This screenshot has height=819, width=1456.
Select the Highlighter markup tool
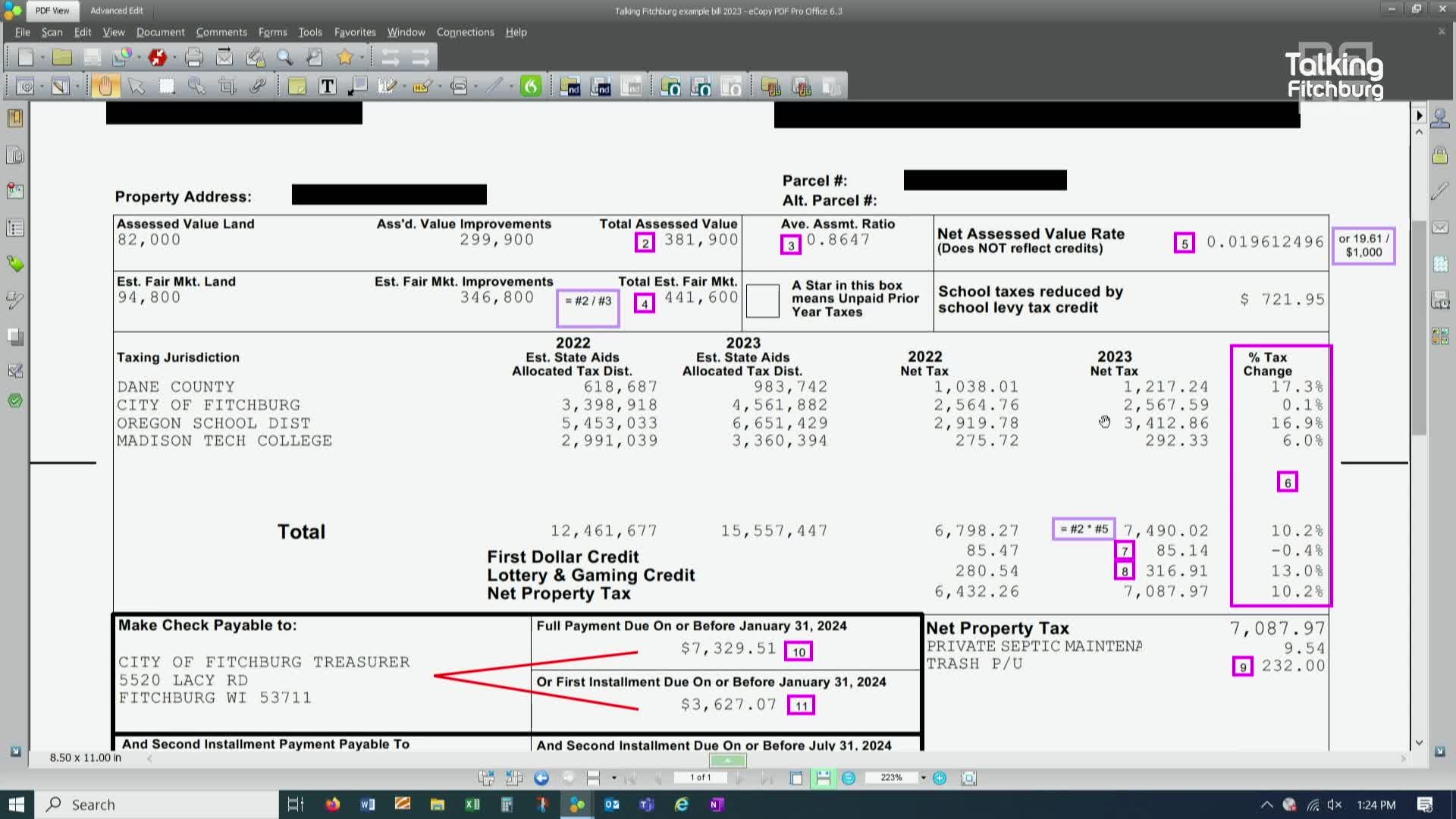point(422,86)
